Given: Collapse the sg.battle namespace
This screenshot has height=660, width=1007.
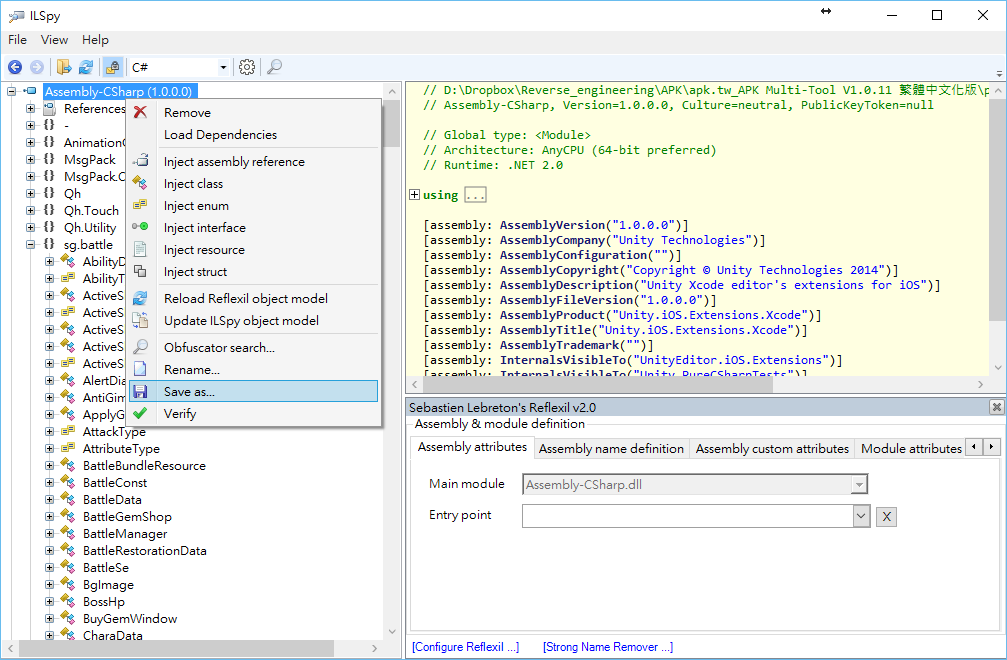Looking at the screenshot, I should tap(30, 244).
